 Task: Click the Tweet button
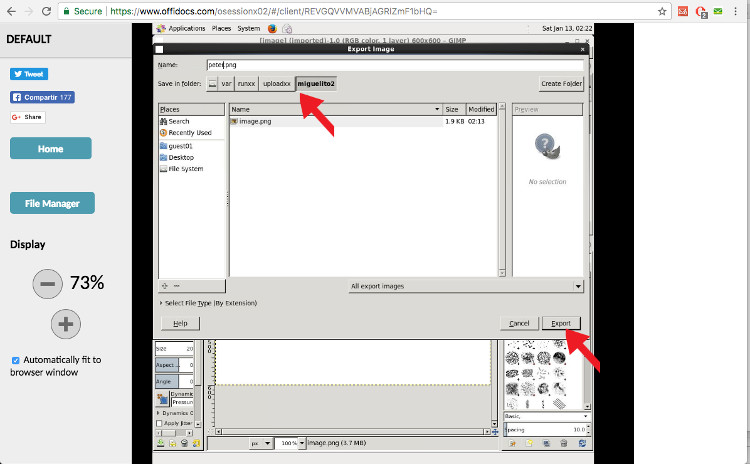pos(29,74)
